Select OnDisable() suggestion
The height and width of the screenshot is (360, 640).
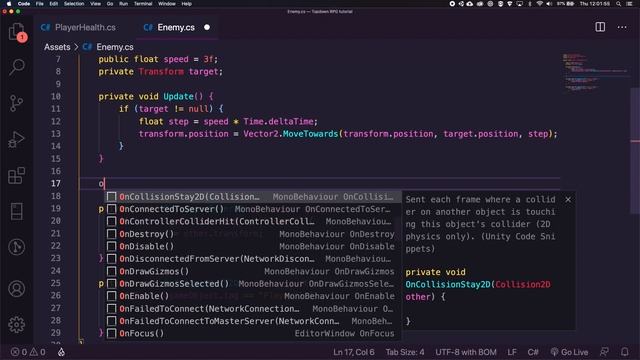pyautogui.click(x=253, y=247)
